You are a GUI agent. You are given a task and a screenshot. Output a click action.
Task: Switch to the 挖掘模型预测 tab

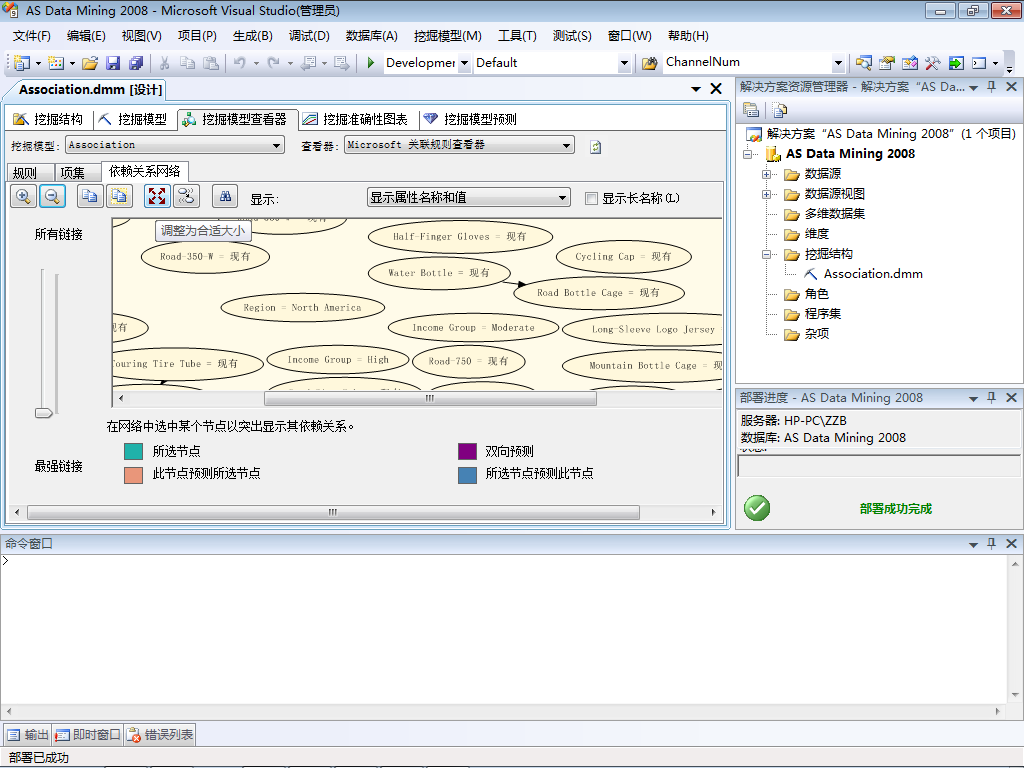[x=470, y=119]
